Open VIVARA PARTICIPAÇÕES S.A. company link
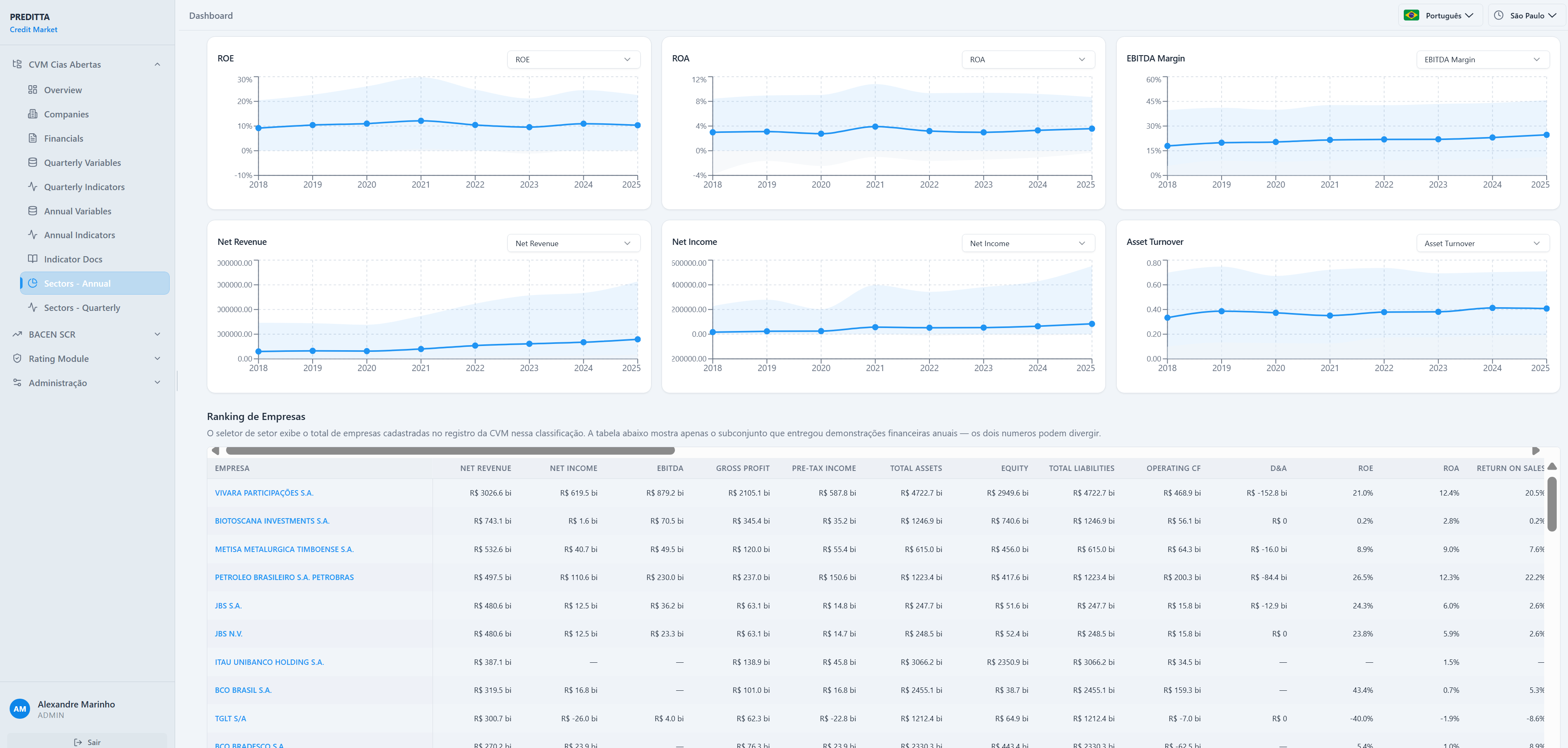Viewport: 1568px width, 748px height. [264, 493]
